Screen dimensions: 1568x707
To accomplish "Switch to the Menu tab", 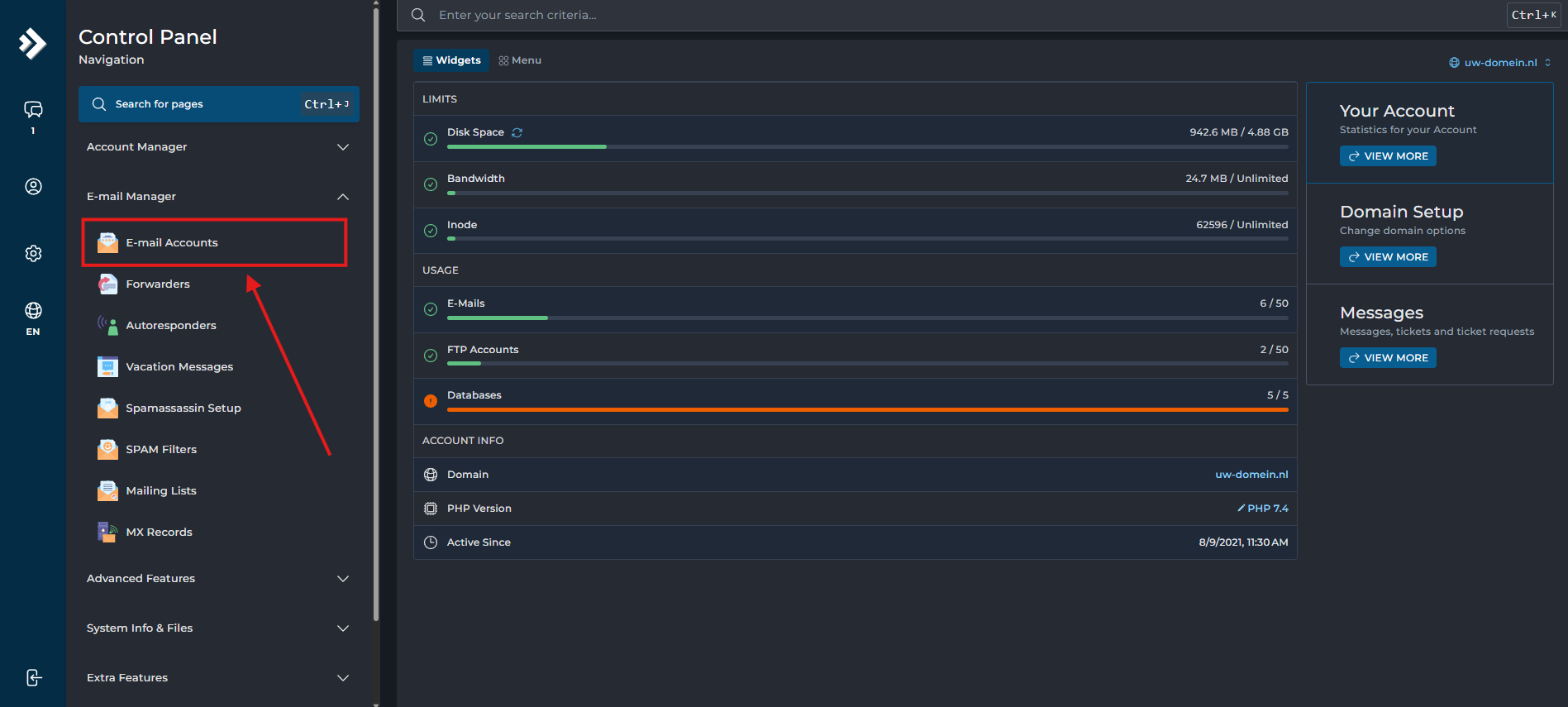I will pyautogui.click(x=520, y=60).
